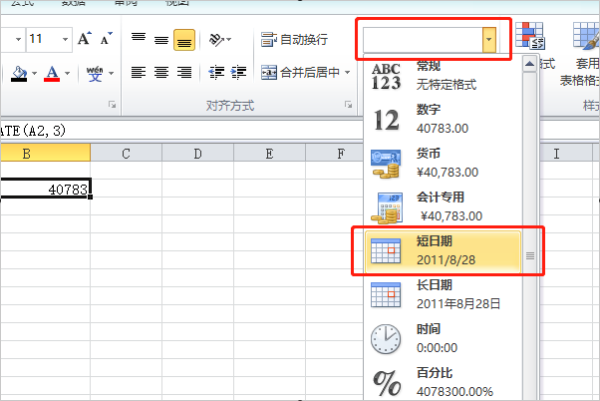Apply top vertical alignment
Viewport: 600px width, 401px height.
point(138,39)
